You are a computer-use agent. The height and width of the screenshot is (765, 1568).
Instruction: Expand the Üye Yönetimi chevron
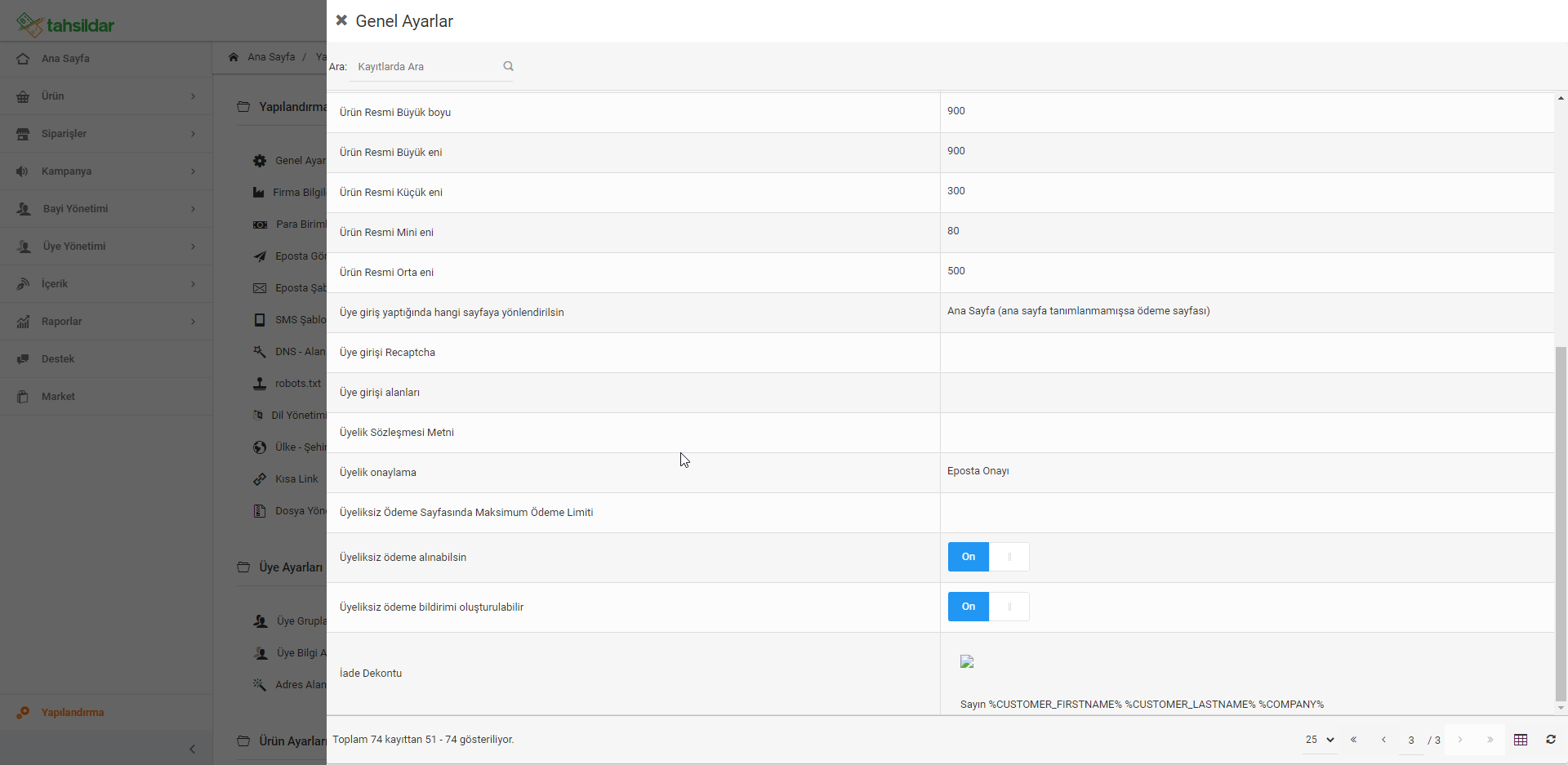coord(193,247)
